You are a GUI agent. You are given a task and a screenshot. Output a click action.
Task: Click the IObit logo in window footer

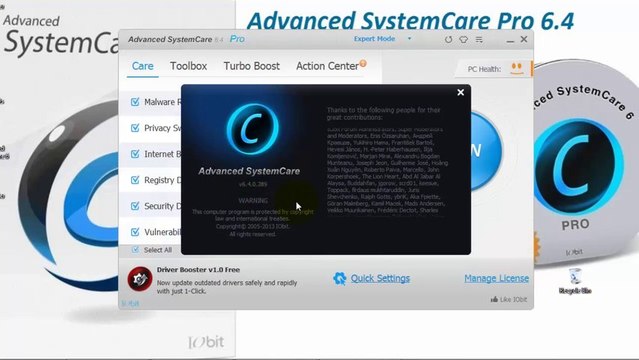click(130, 303)
